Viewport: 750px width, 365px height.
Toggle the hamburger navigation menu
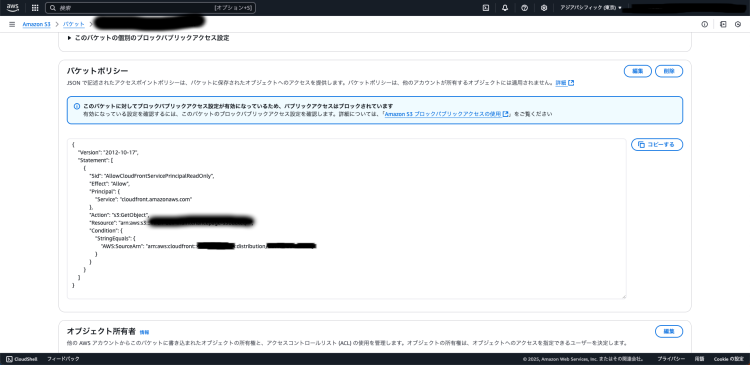pyautogui.click(x=12, y=24)
